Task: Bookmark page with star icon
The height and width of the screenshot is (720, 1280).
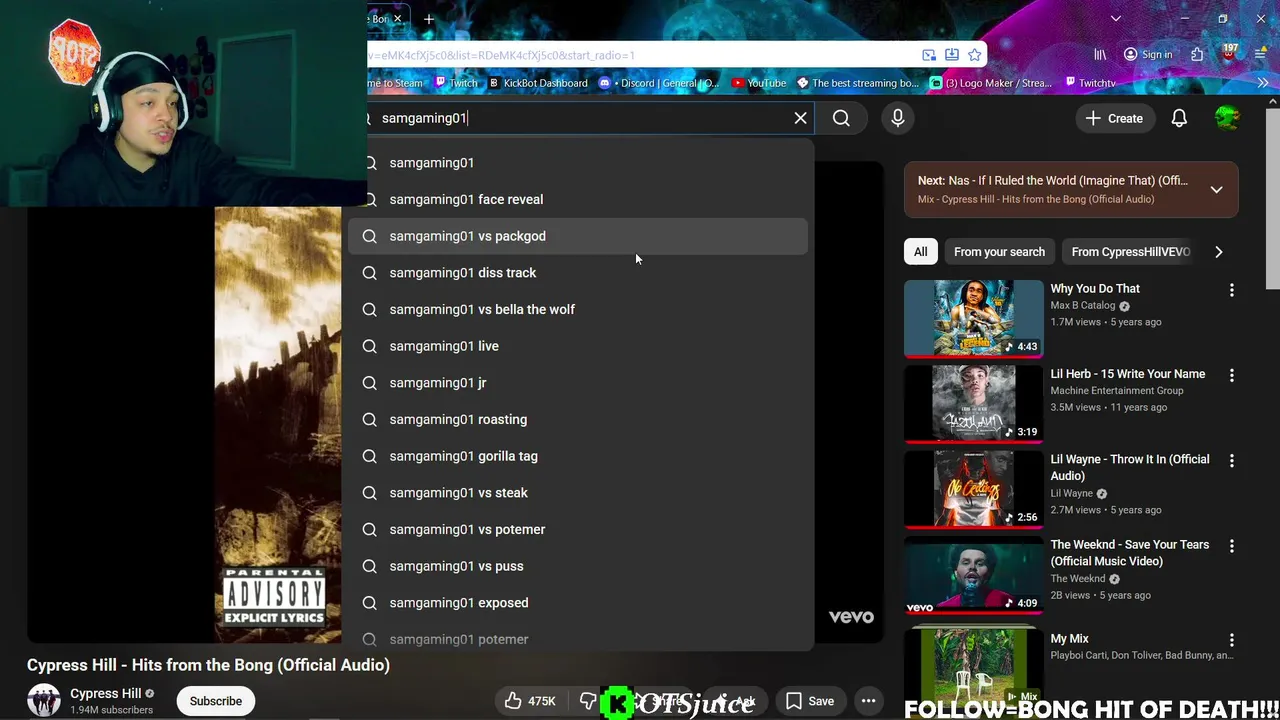Action: pyautogui.click(x=974, y=55)
